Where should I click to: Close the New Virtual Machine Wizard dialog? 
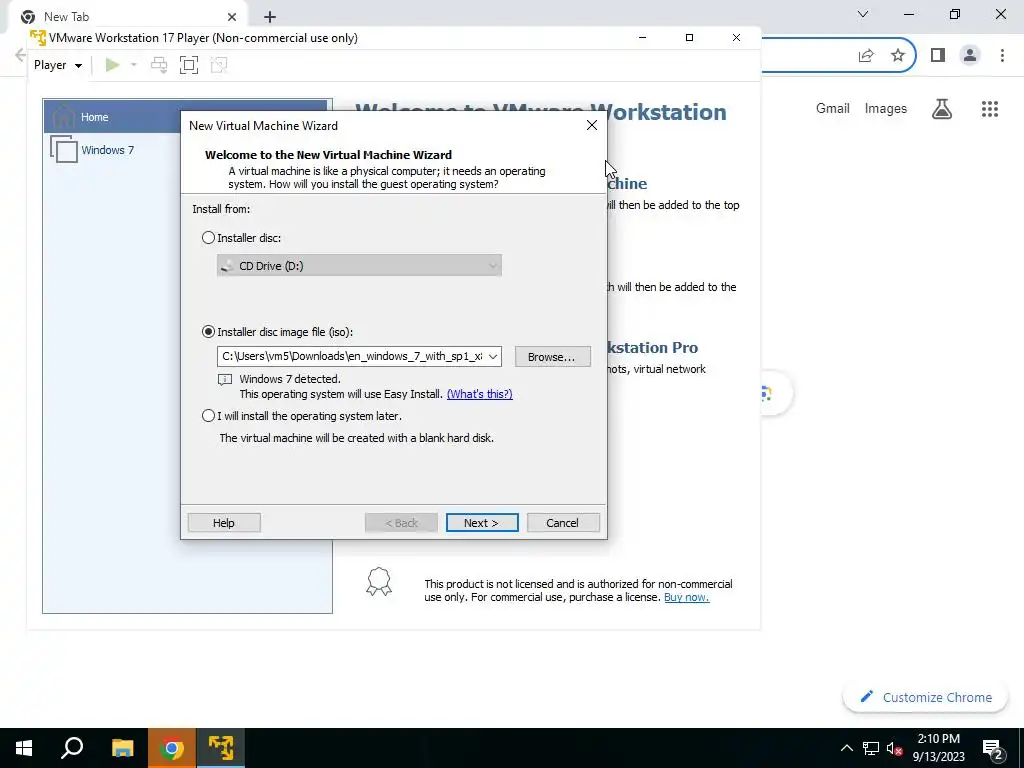tap(592, 125)
